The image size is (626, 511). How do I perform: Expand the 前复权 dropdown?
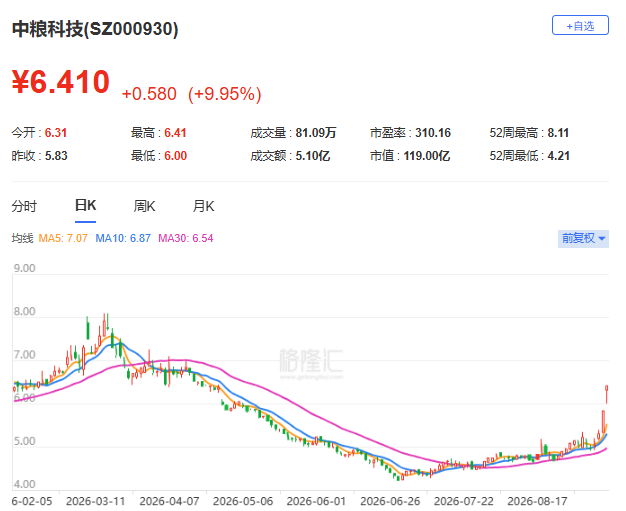[583, 238]
